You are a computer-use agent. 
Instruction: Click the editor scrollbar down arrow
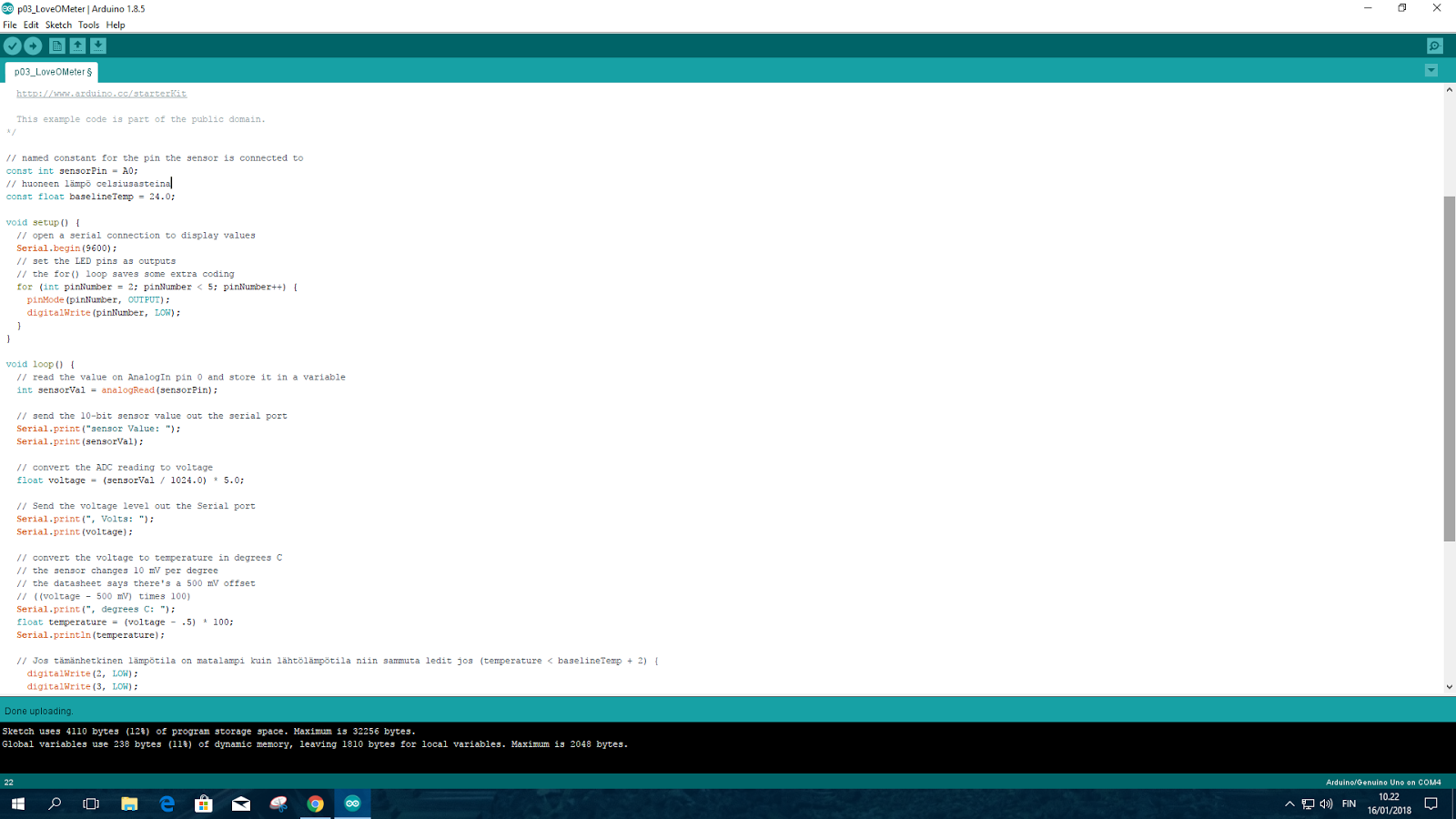[1450, 687]
